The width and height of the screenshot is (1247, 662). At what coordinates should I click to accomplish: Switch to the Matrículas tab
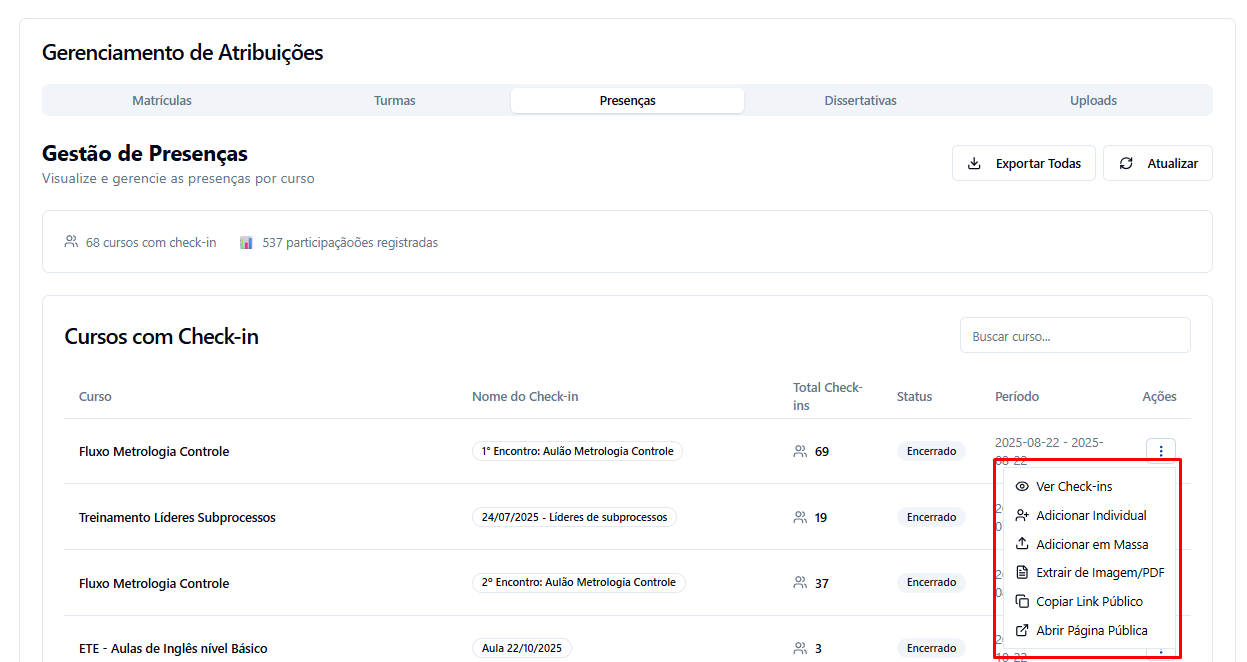[162, 101]
